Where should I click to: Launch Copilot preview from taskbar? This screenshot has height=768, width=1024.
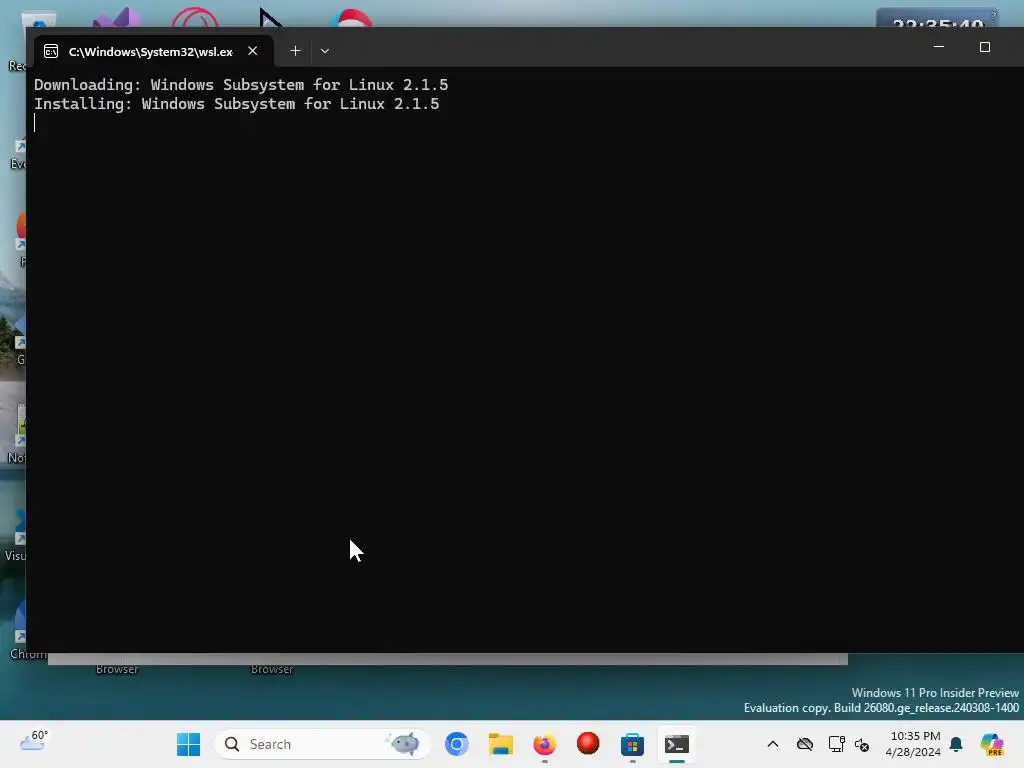(992, 744)
